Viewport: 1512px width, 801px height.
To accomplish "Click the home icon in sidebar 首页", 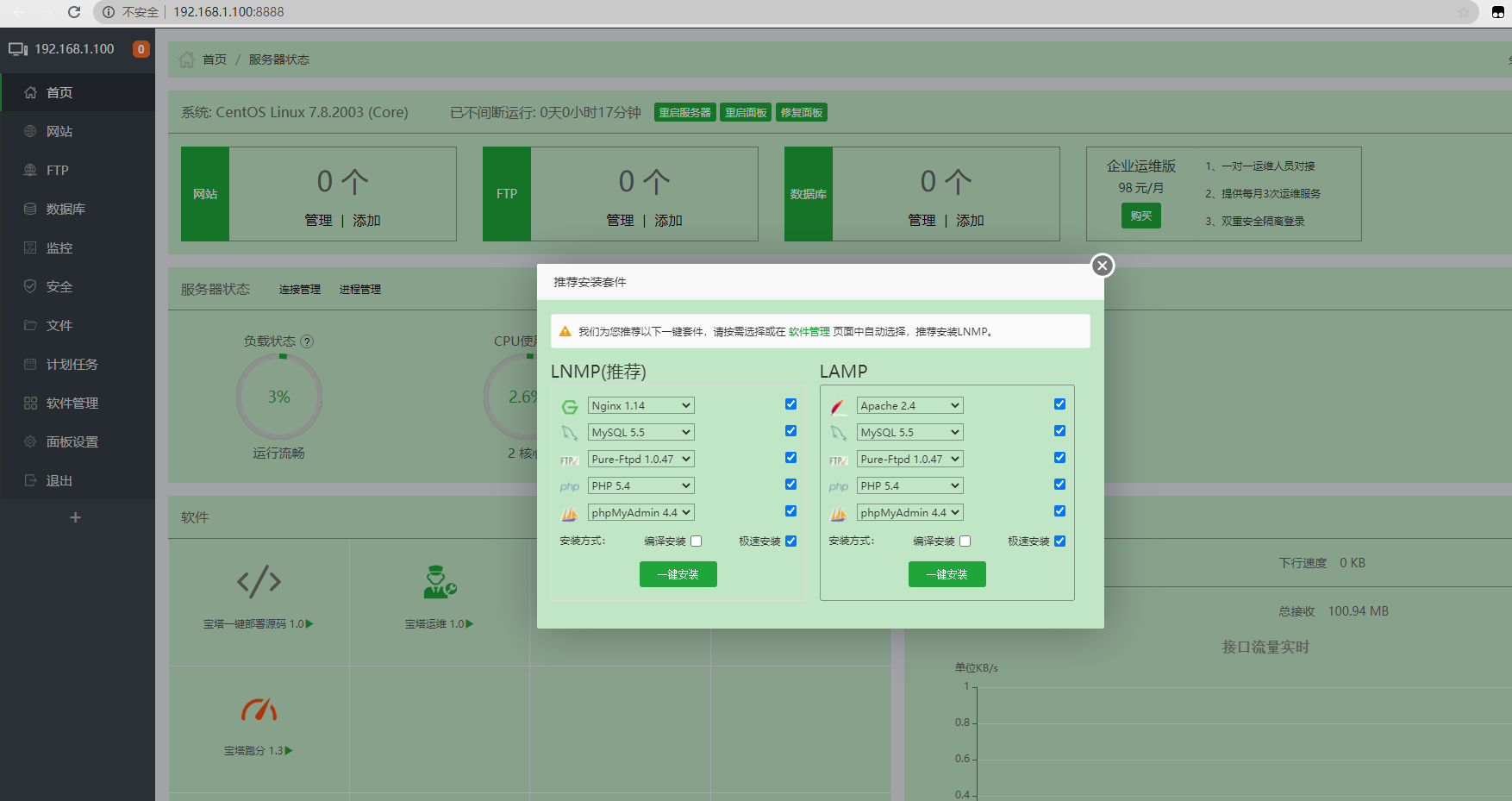I will point(30,92).
